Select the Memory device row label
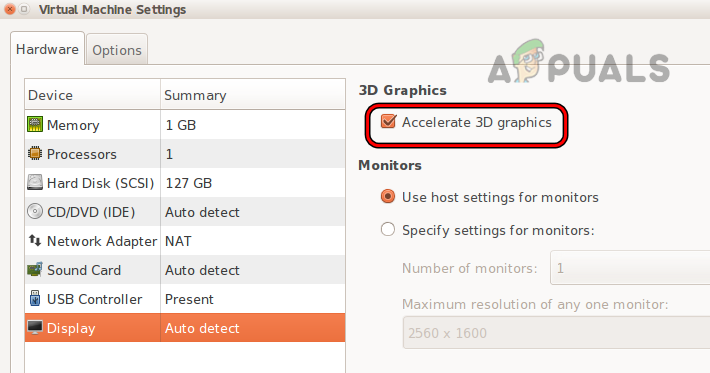 pos(73,125)
